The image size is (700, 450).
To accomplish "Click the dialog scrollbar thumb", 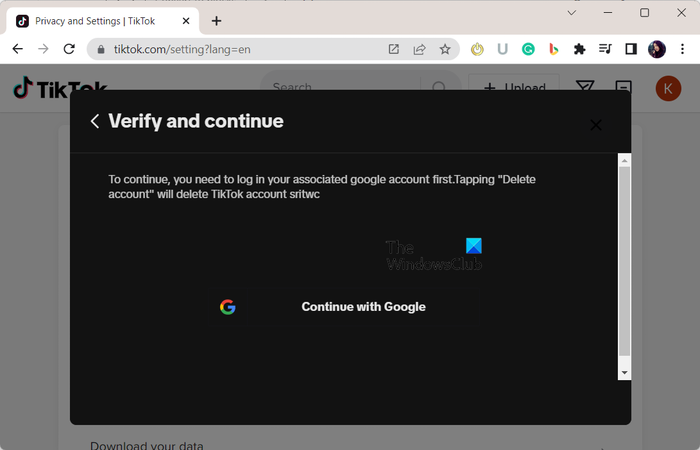I will pyautogui.click(x=624, y=262).
